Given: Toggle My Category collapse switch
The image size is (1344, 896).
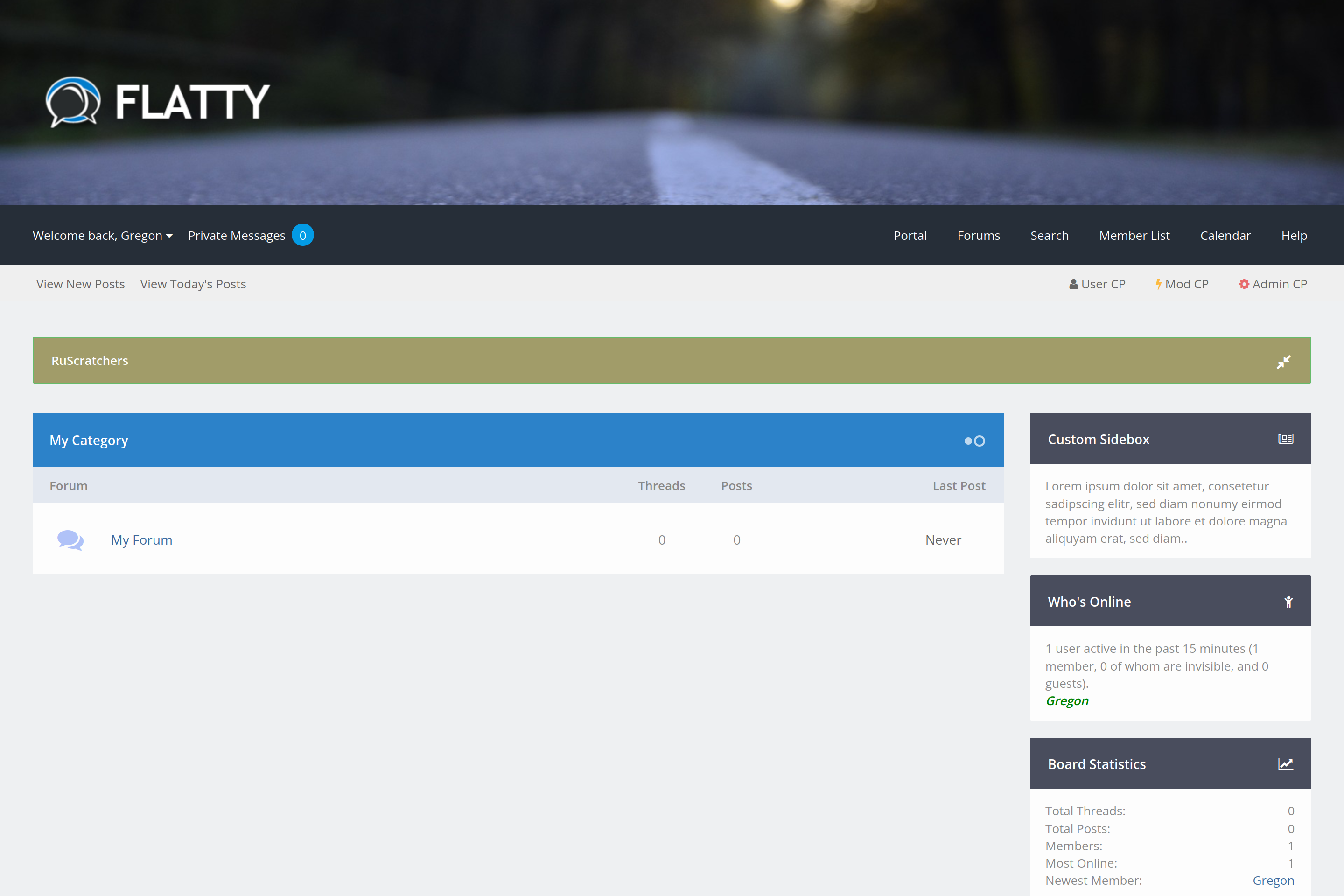Looking at the screenshot, I should pos(974,441).
